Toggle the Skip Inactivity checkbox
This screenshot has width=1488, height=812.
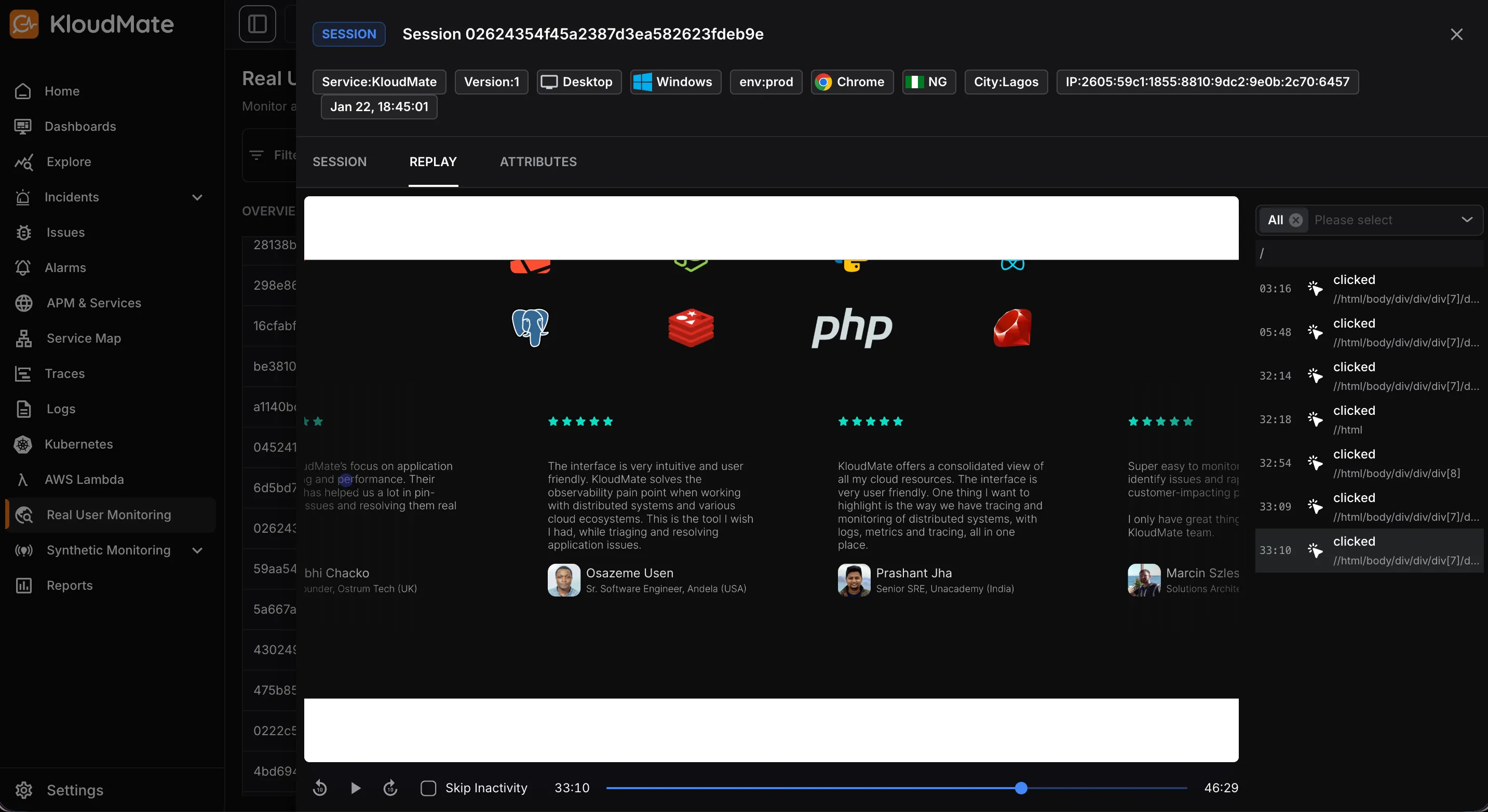tap(428, 788)
